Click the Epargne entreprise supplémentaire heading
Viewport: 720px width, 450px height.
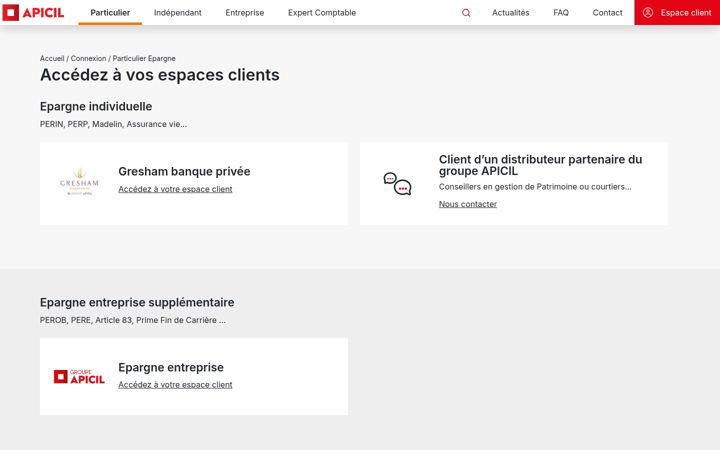pyautogui.click(x=137, y=302)
